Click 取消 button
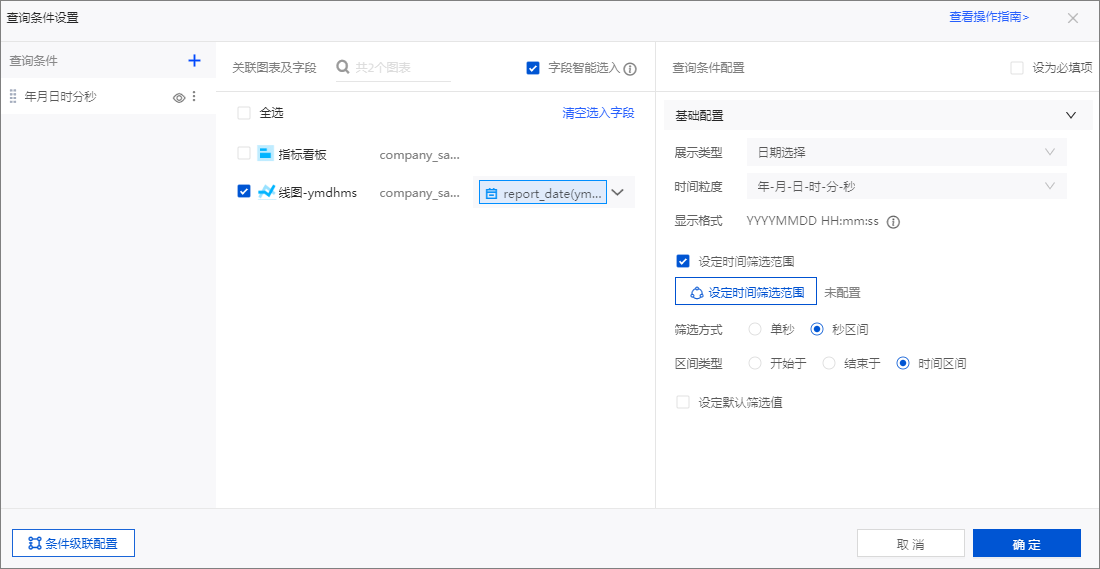The image size is (1100, 569). (911, 544)
